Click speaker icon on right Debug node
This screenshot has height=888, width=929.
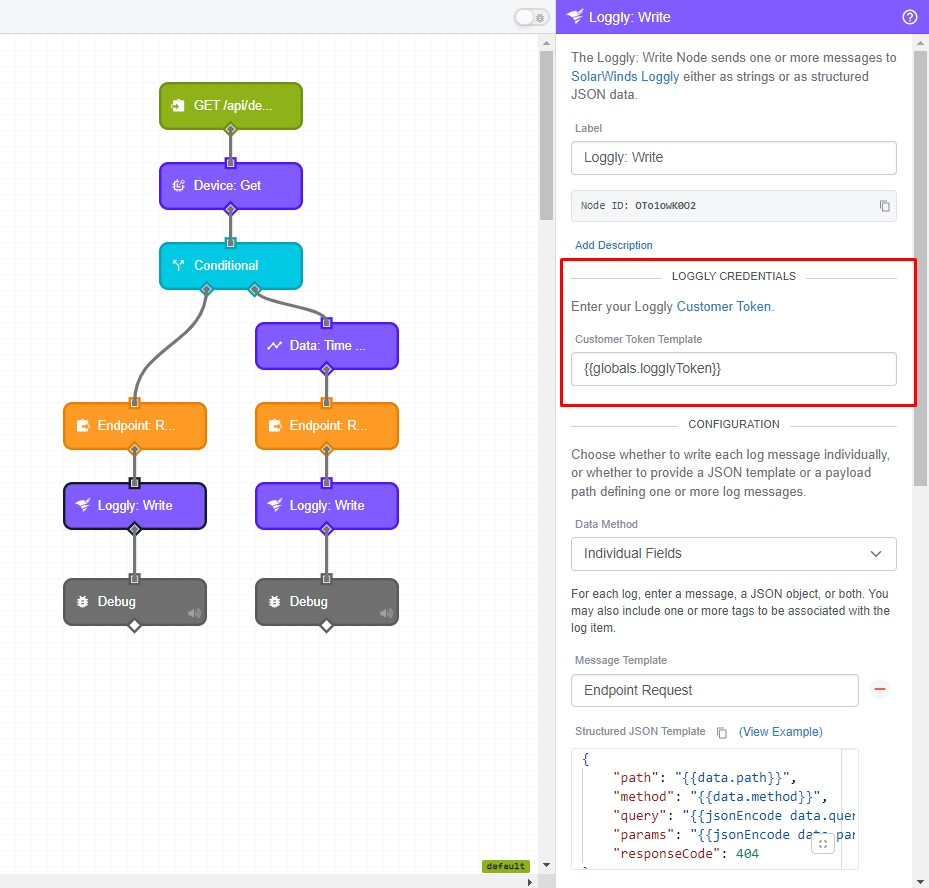pos(386,613)
